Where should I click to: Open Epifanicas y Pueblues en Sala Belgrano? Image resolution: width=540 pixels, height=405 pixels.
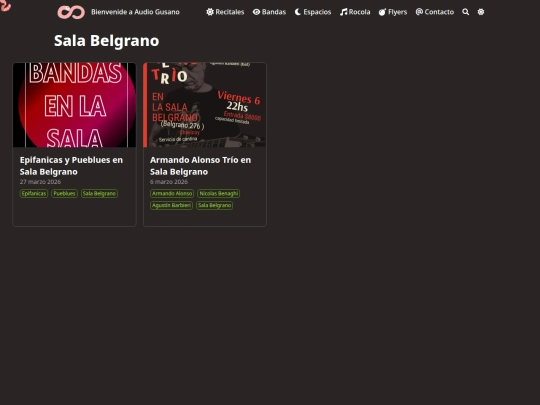71,166
